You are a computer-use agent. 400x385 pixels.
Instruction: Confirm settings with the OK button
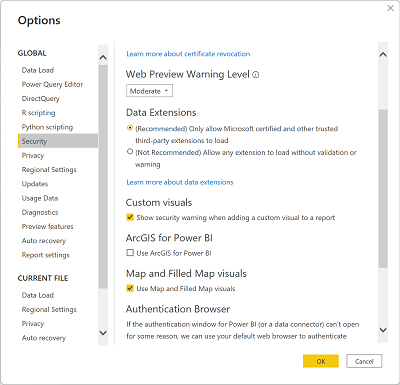[321, 361]
